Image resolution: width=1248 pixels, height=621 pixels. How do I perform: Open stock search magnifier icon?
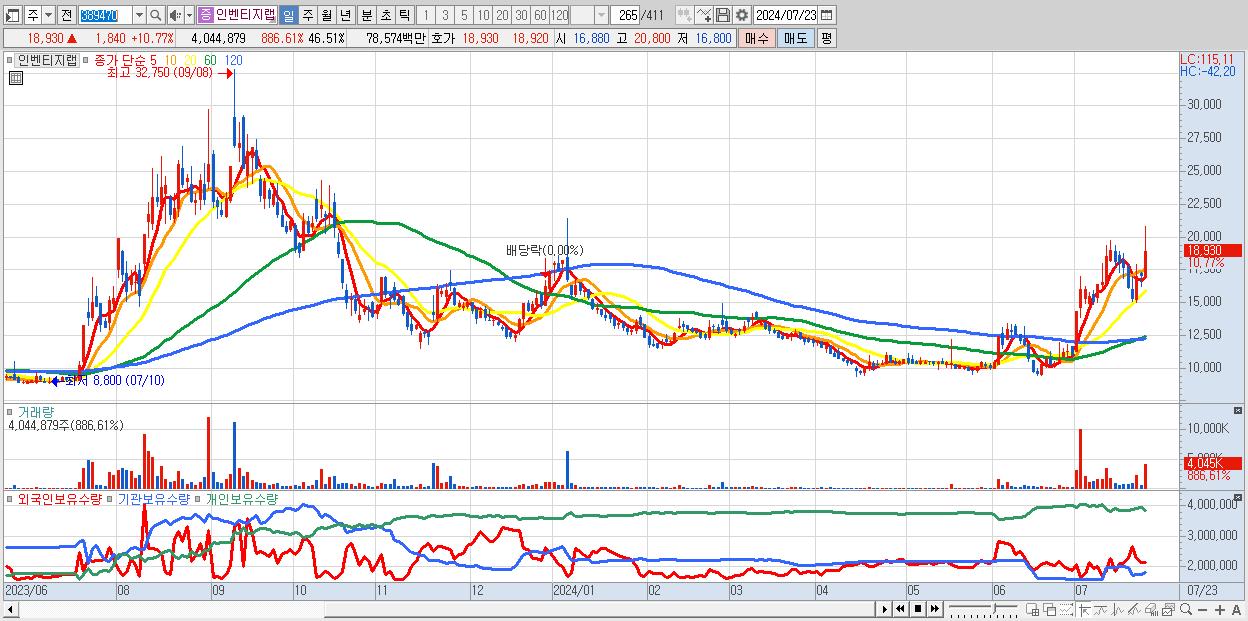155,15
